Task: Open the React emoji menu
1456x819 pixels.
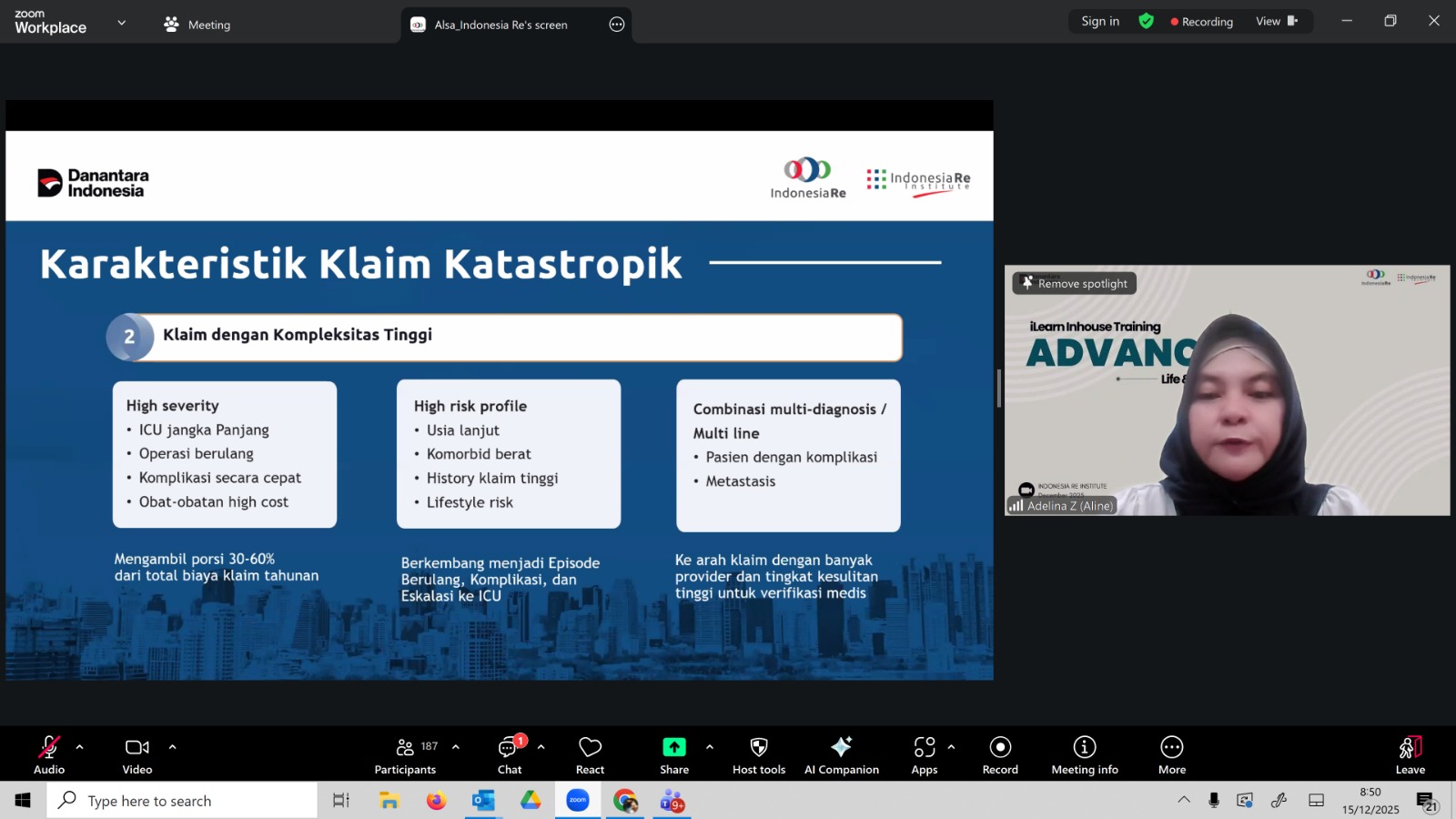Action: coord(590,754)
